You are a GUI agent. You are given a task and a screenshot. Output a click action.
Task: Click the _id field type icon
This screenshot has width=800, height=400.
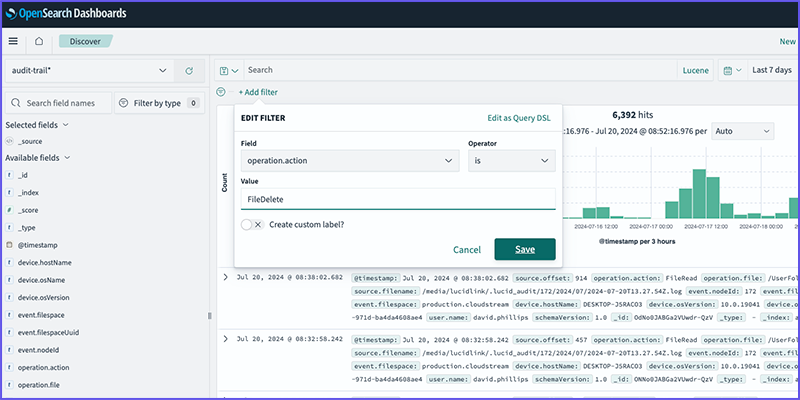(9, 175)
